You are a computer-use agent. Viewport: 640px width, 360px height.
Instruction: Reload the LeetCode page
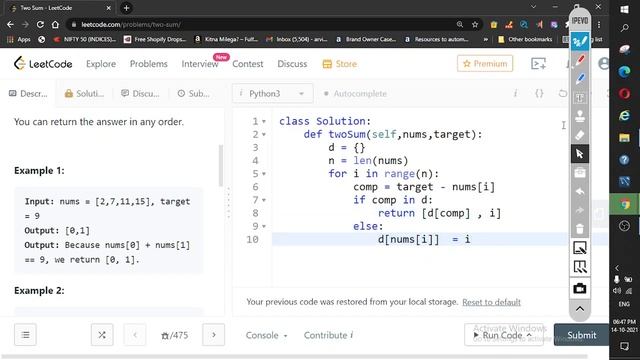pos(40,24)
